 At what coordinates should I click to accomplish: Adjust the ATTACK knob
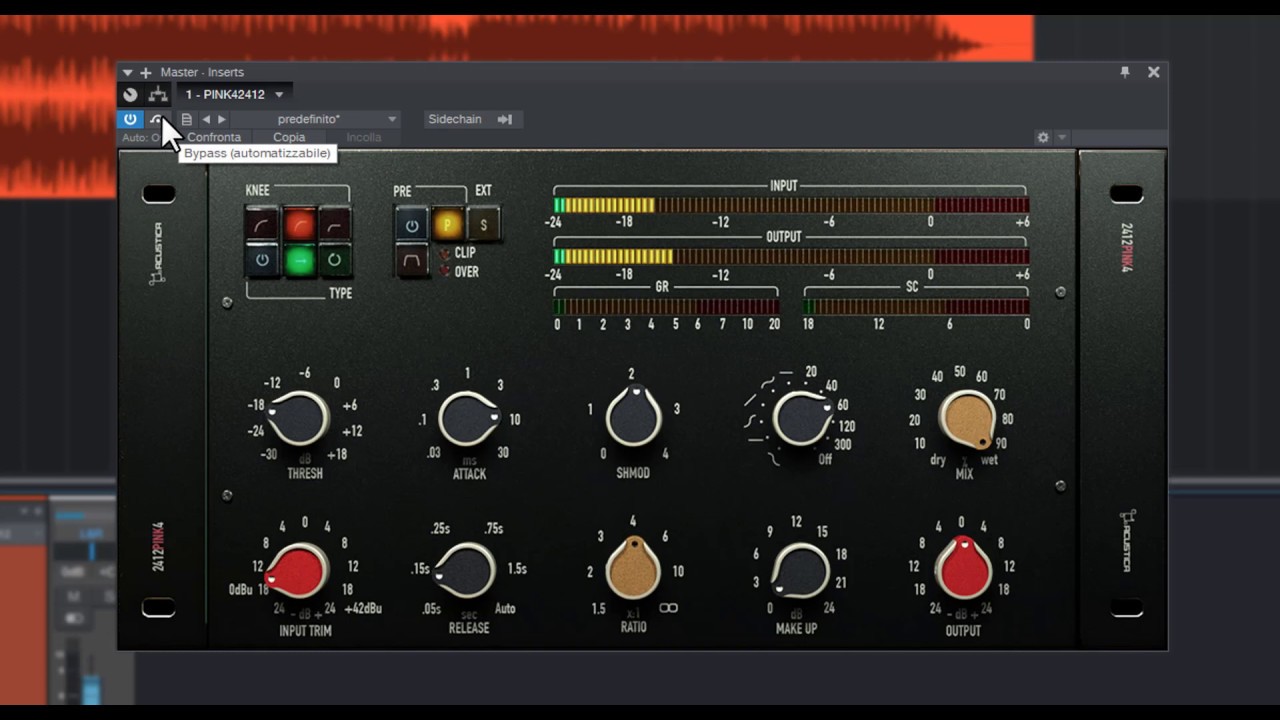(468, 419)
